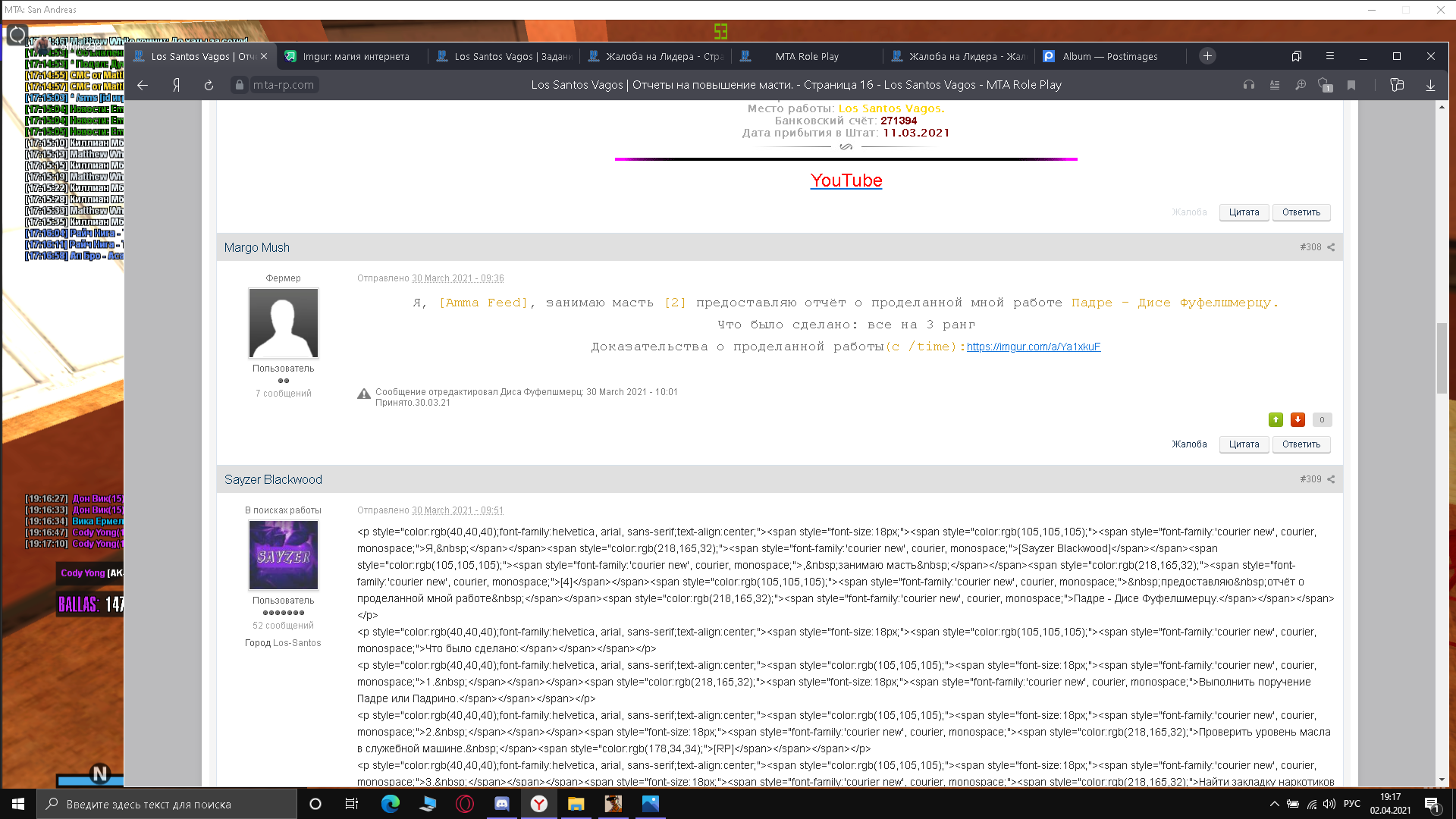Click the share icon next to #308

click(x=1331, y=247)
